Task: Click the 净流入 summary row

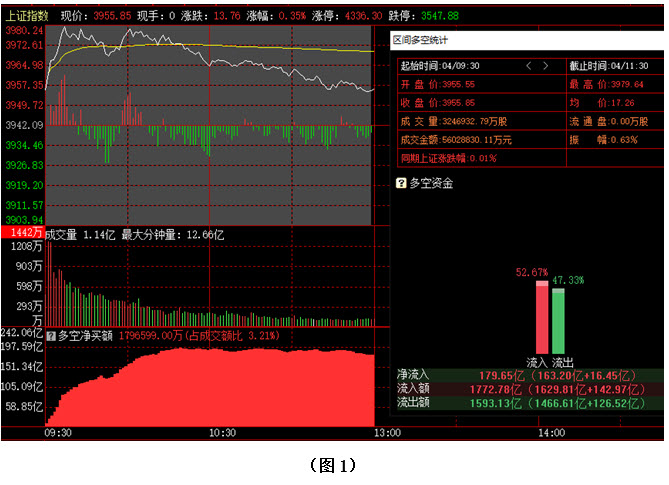Action: click(529, 375)
